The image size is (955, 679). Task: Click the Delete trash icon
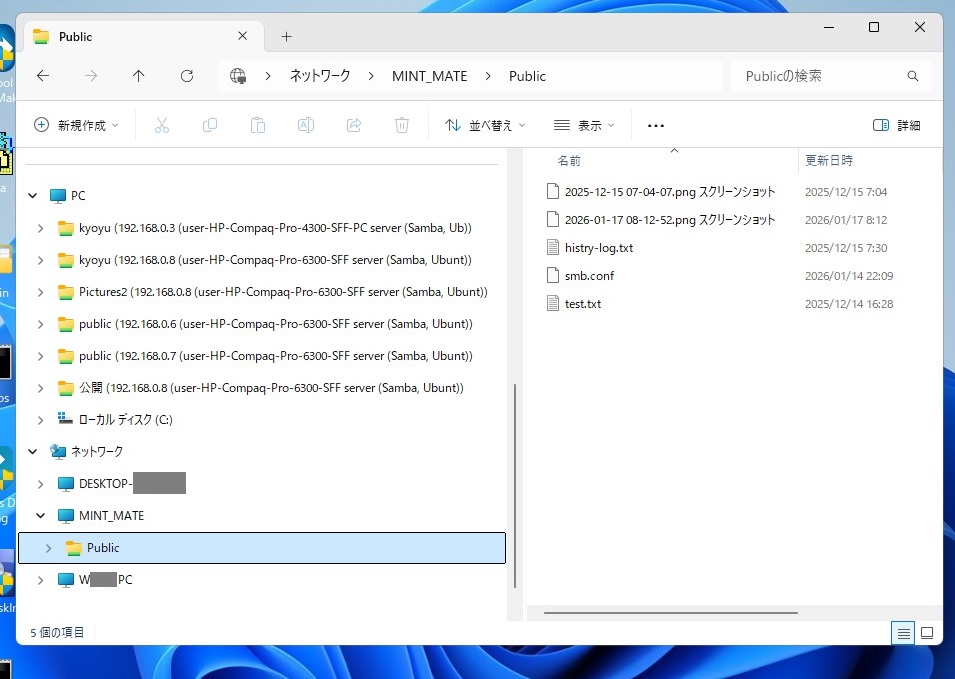(x=401, y=125)
